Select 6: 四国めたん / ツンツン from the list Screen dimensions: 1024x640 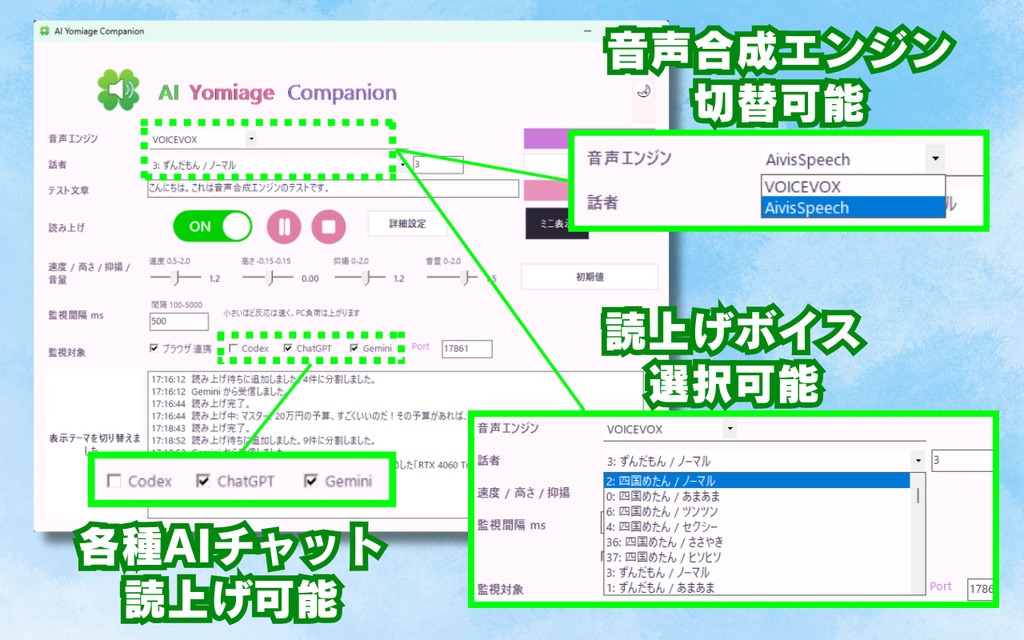(757, 511)
